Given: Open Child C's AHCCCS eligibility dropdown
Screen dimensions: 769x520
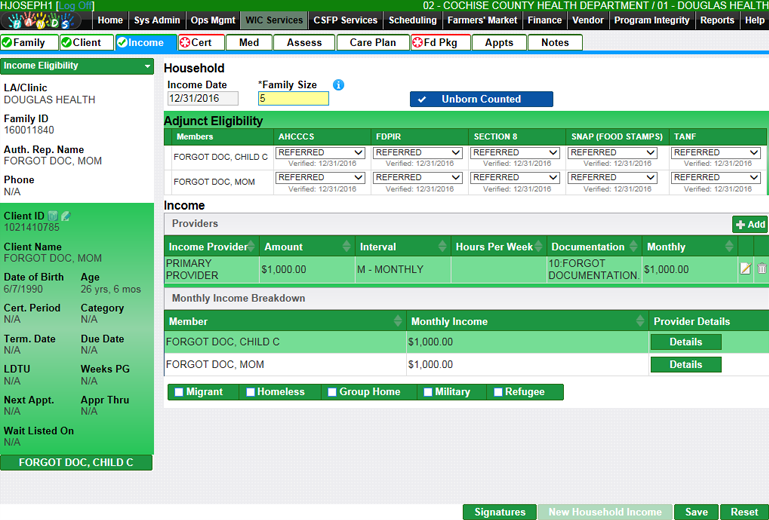Looking at the screenshot, I should pos(320,153).
